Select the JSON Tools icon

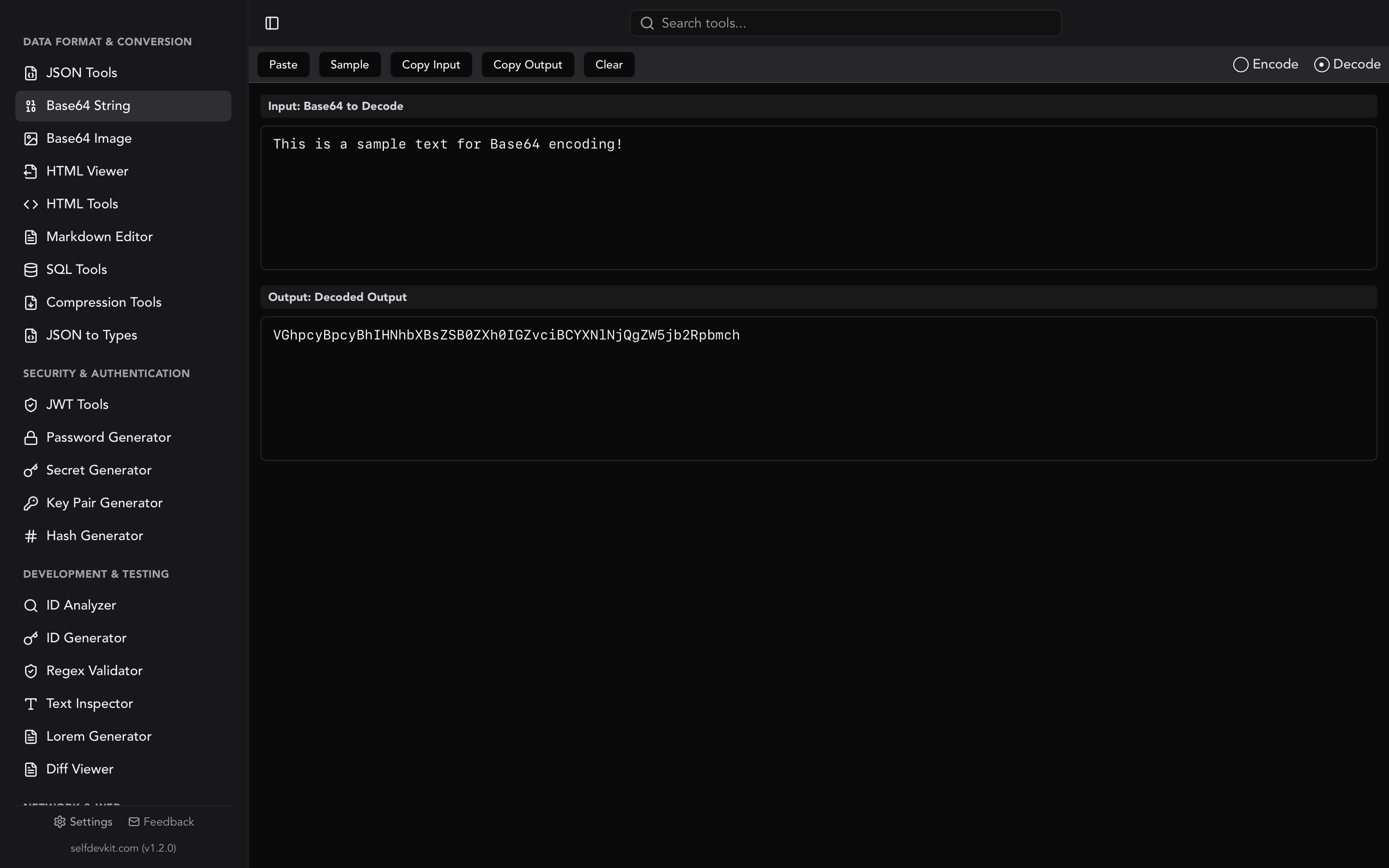pyautogui.click(x=30, y=72)
